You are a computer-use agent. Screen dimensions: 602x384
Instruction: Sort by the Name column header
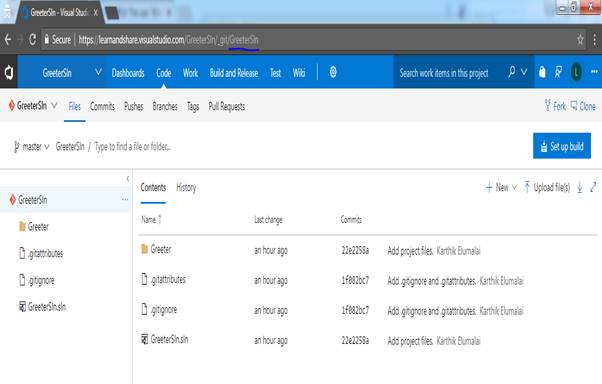151,220
